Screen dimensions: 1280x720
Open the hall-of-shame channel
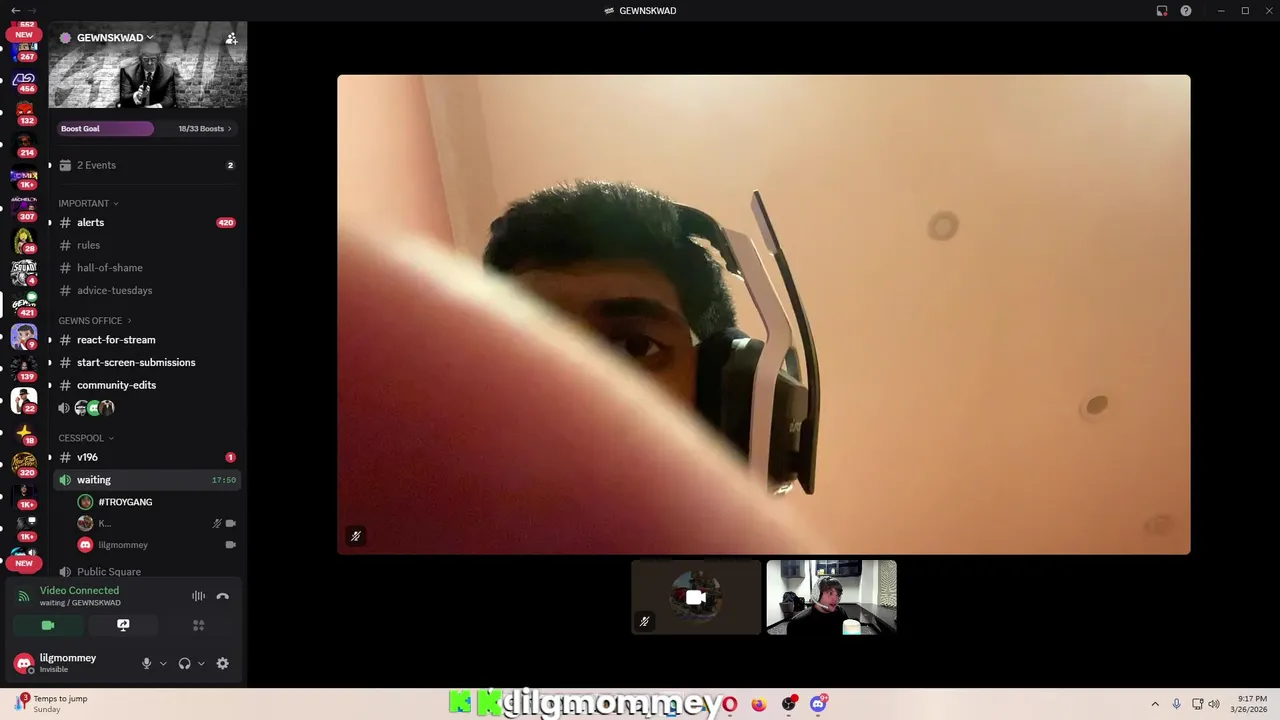tap(146, 268)
